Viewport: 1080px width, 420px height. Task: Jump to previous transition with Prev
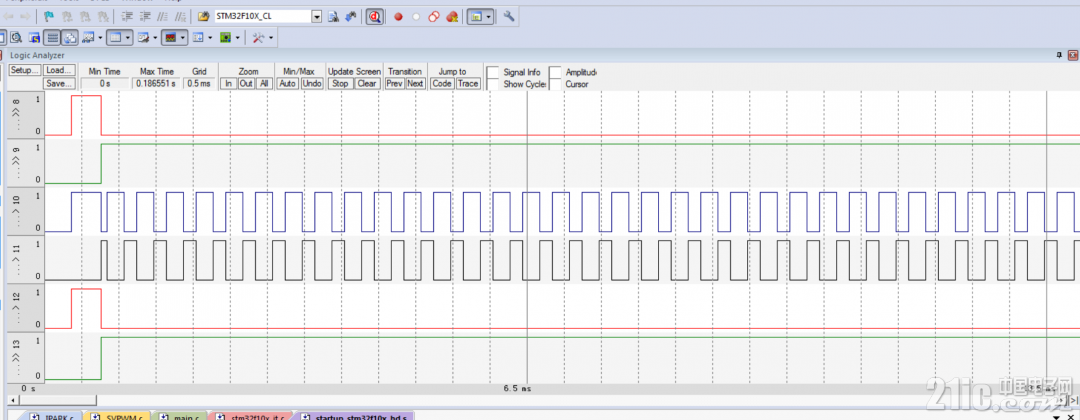pyautogui.click(x=394, y=83)
